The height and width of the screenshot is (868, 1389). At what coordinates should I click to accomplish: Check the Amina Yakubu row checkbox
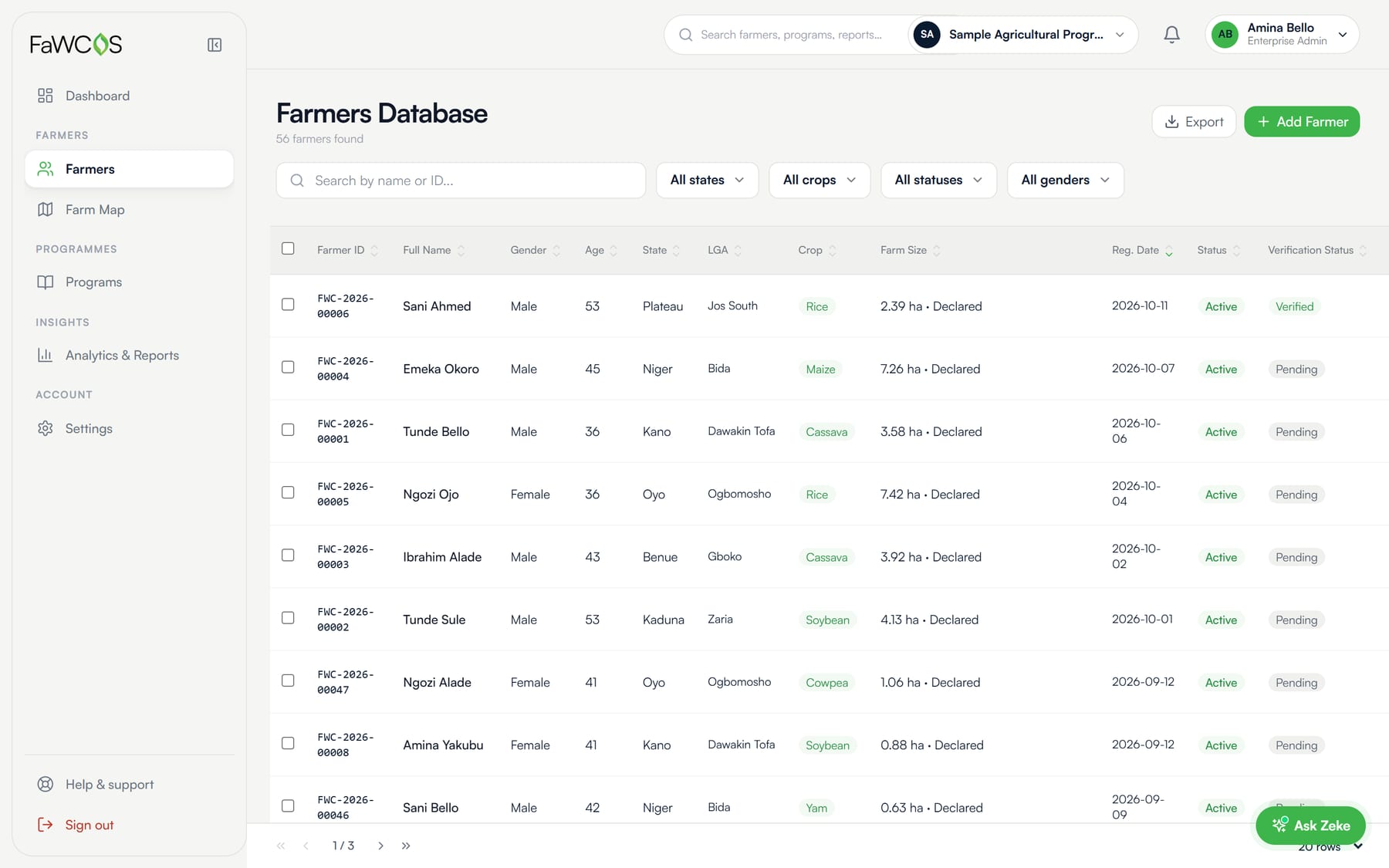[x=288, y=743]
